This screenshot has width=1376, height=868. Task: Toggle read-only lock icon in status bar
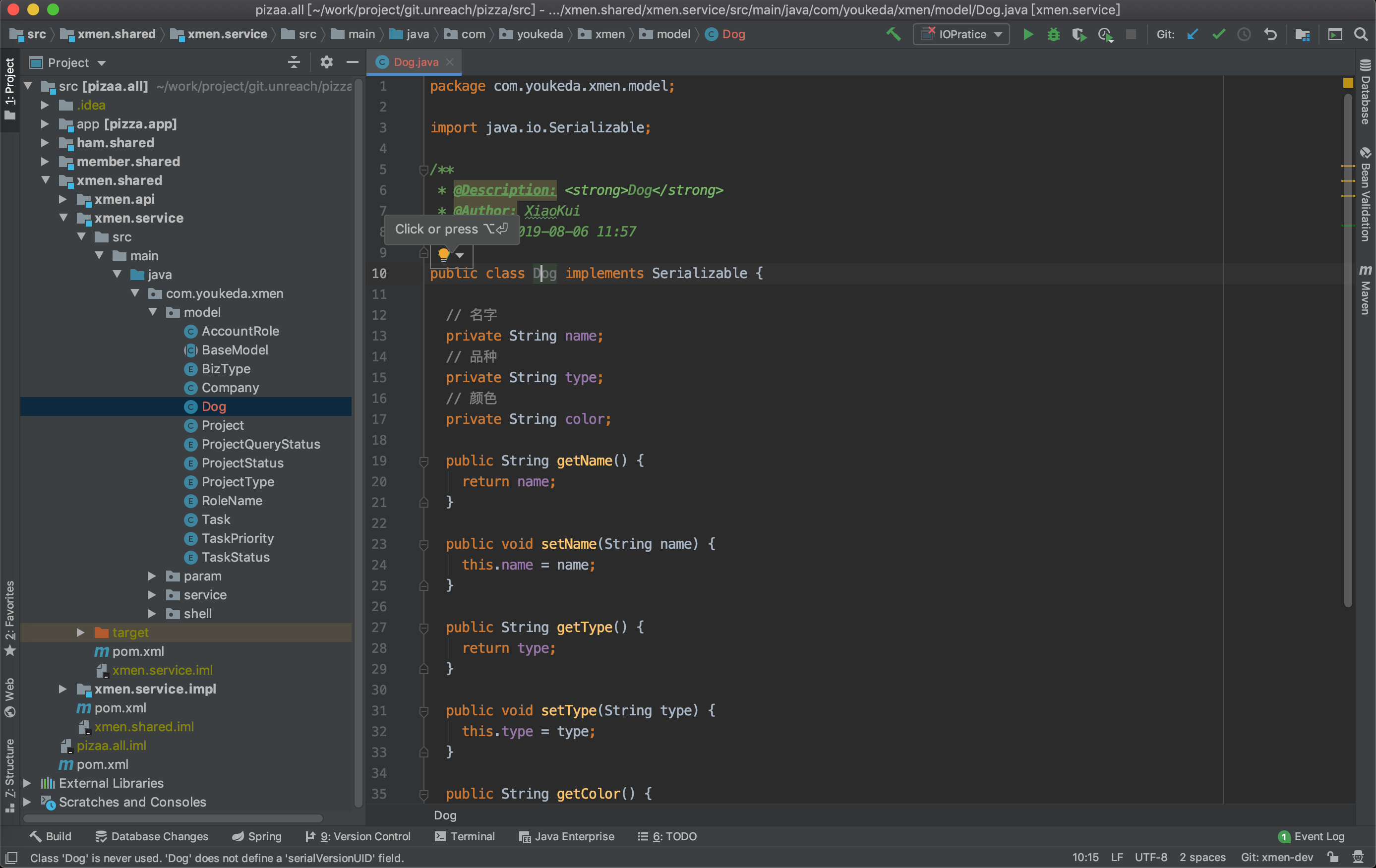(x=1332, y=857)
